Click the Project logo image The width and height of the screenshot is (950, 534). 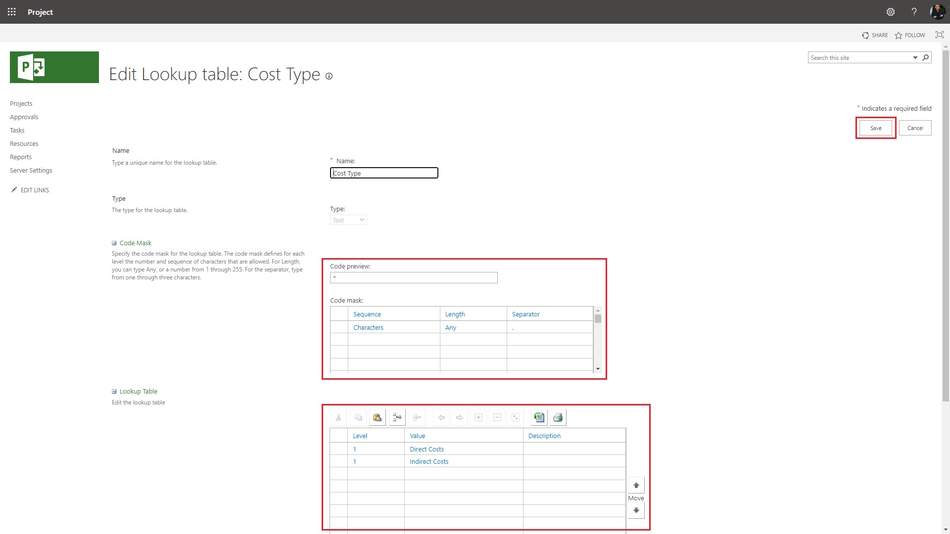coord(54,67)
